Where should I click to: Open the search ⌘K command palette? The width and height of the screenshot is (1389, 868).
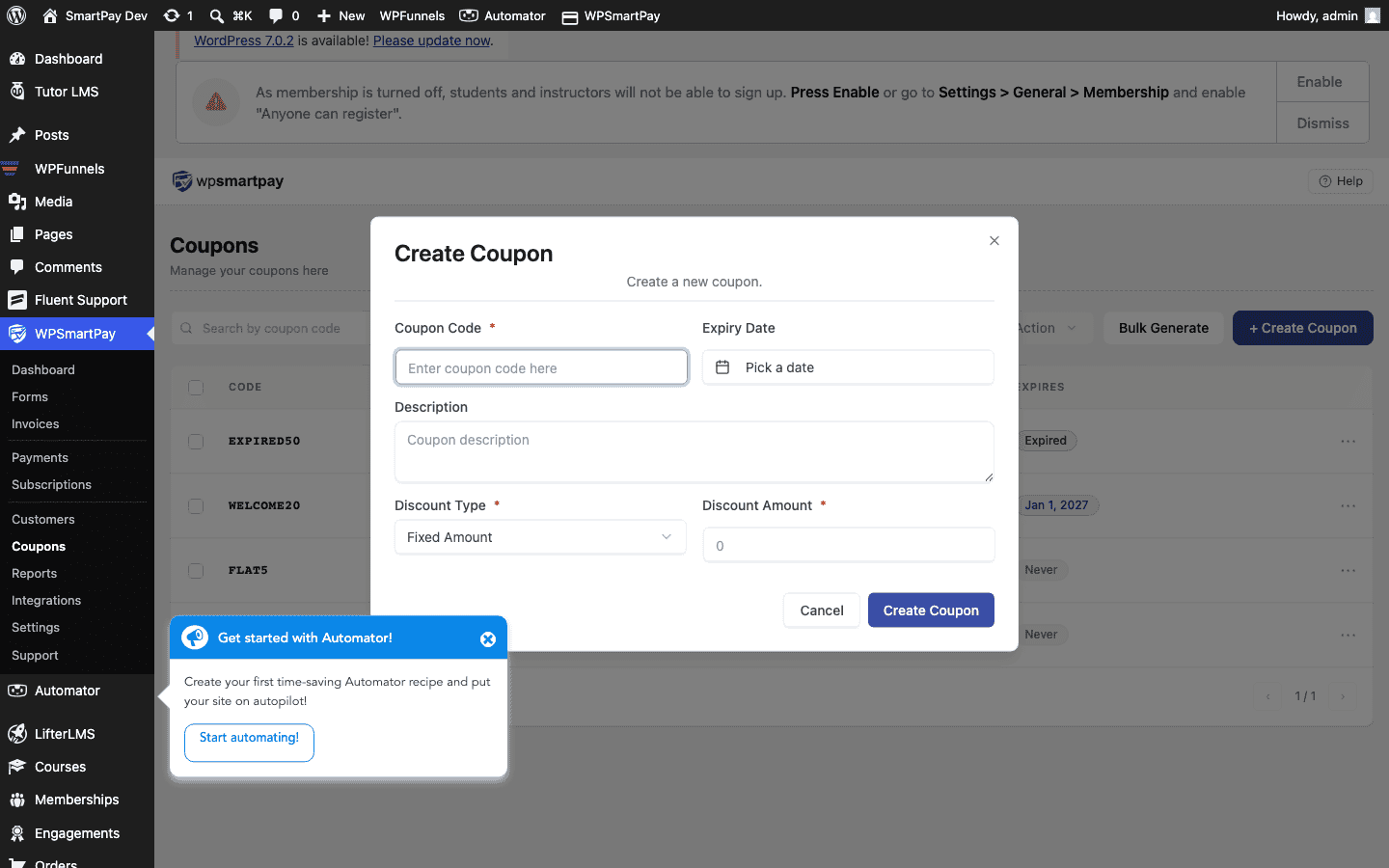point(231,15)
